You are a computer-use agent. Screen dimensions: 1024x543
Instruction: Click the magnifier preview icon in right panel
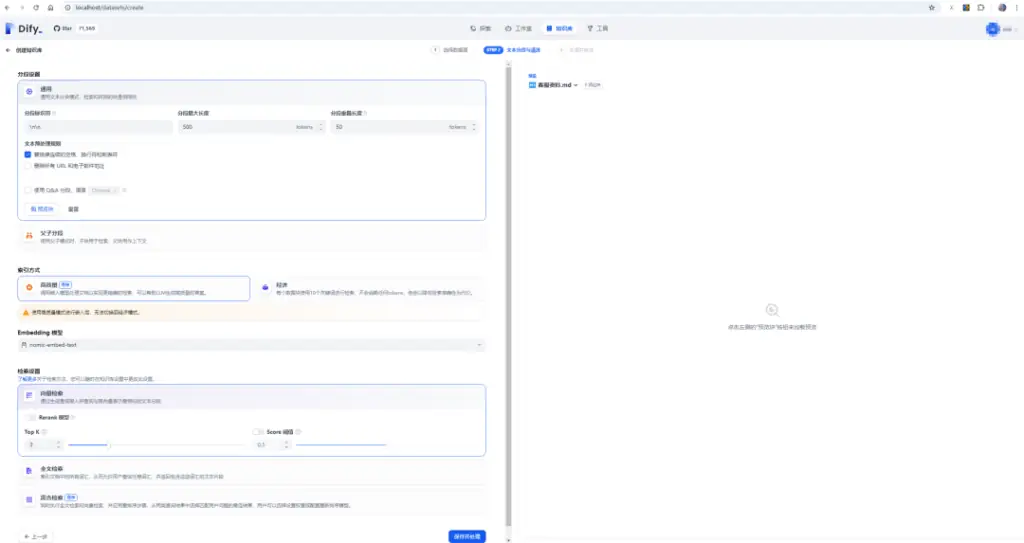coord(772,310)
